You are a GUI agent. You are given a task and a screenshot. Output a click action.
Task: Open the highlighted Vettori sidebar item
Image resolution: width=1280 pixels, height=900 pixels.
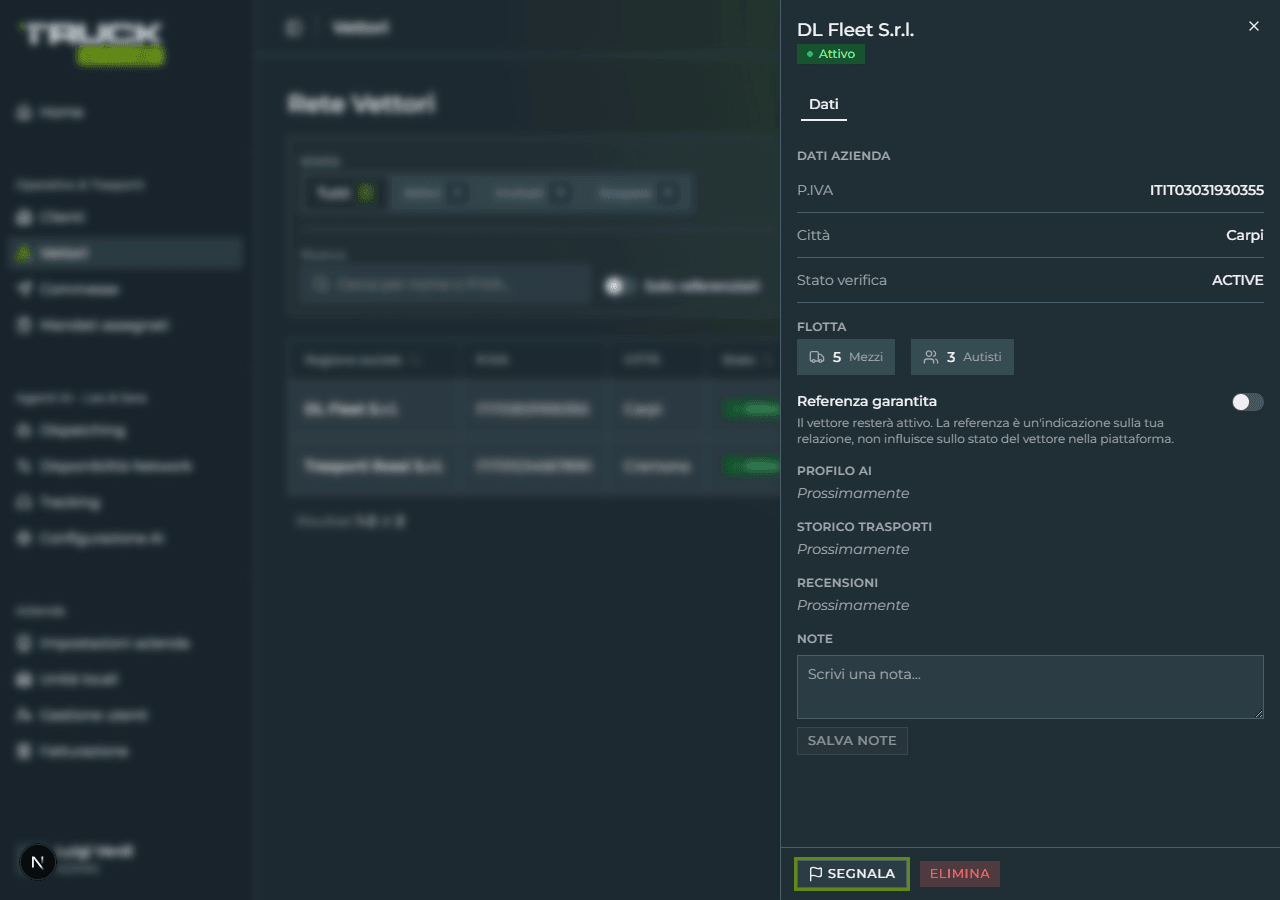(x=125, y=253)
